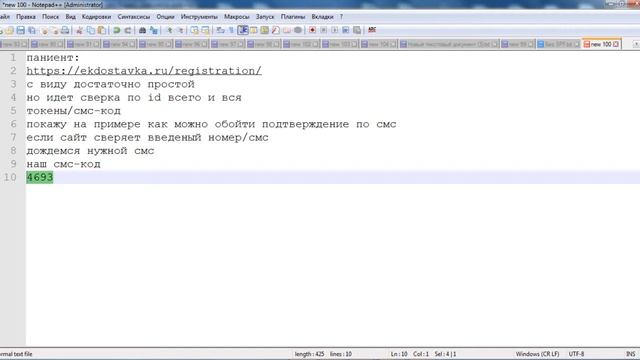Click 'Windows (CR LF)' in the status bar
Image resolution: width=640 pixels, height=360 pixels.
pyautogui.click(x=537, y=354)
